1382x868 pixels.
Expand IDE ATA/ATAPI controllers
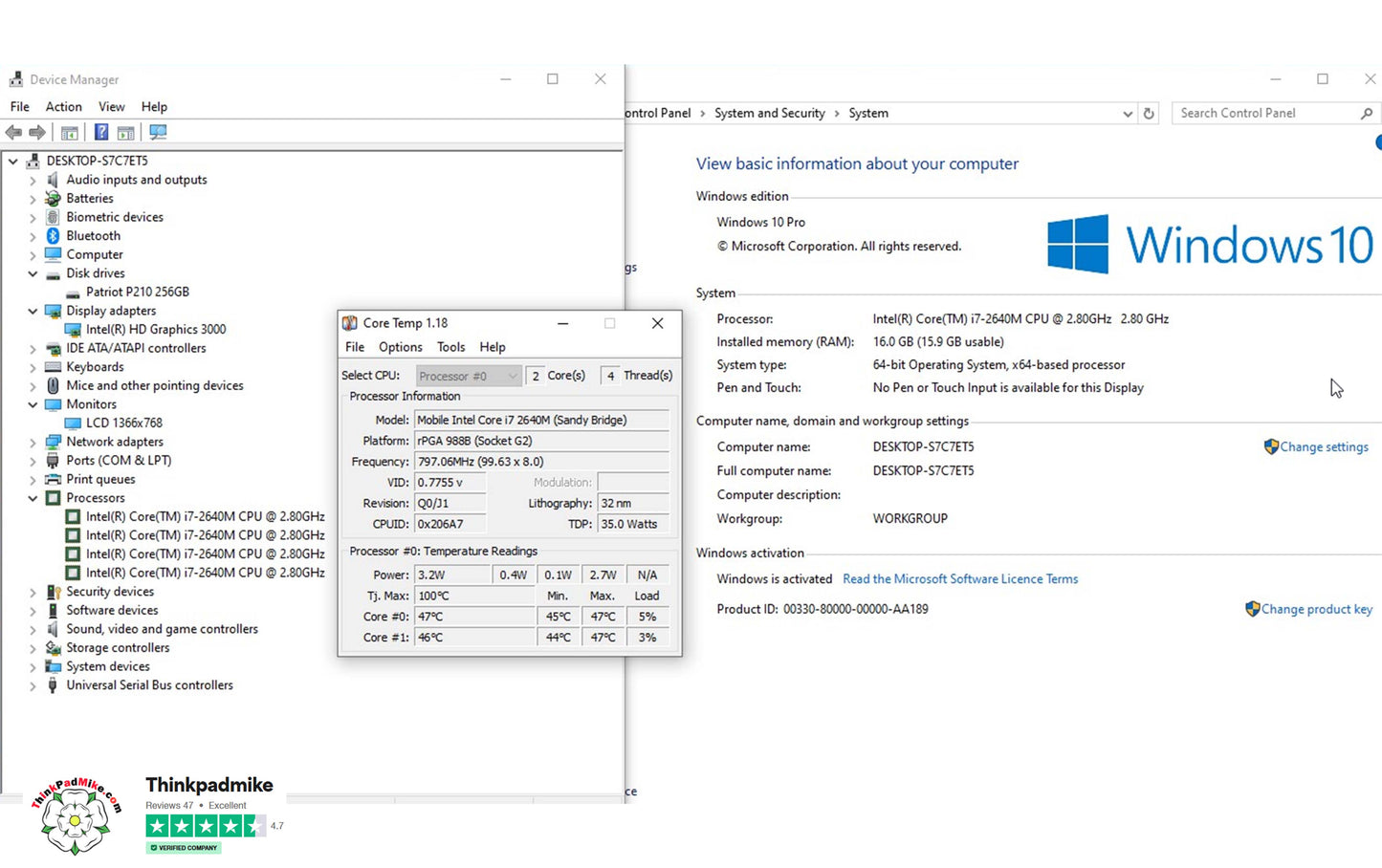pos(33,349)
